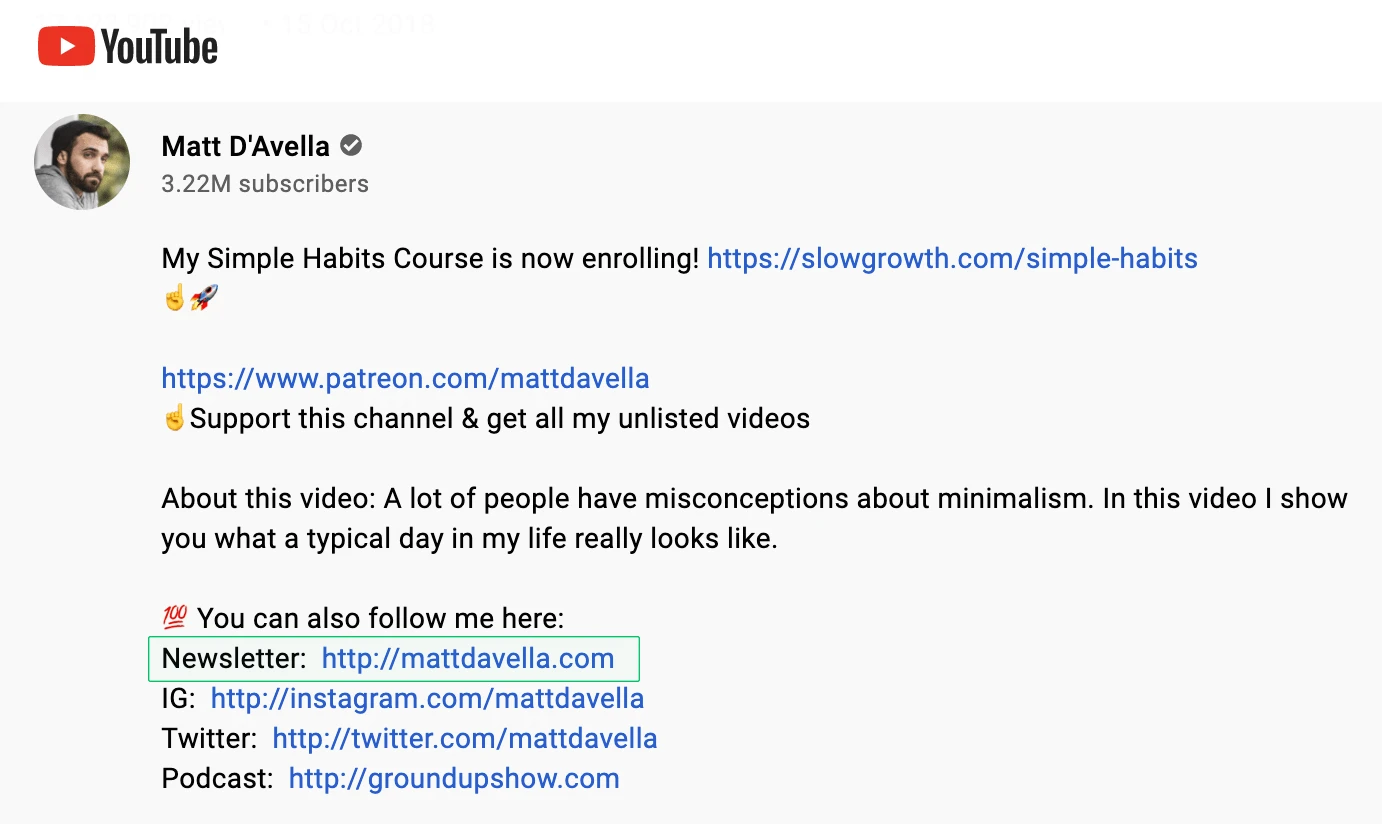
Task: Click the verified checkmark badge
Action: click(351, 146)
